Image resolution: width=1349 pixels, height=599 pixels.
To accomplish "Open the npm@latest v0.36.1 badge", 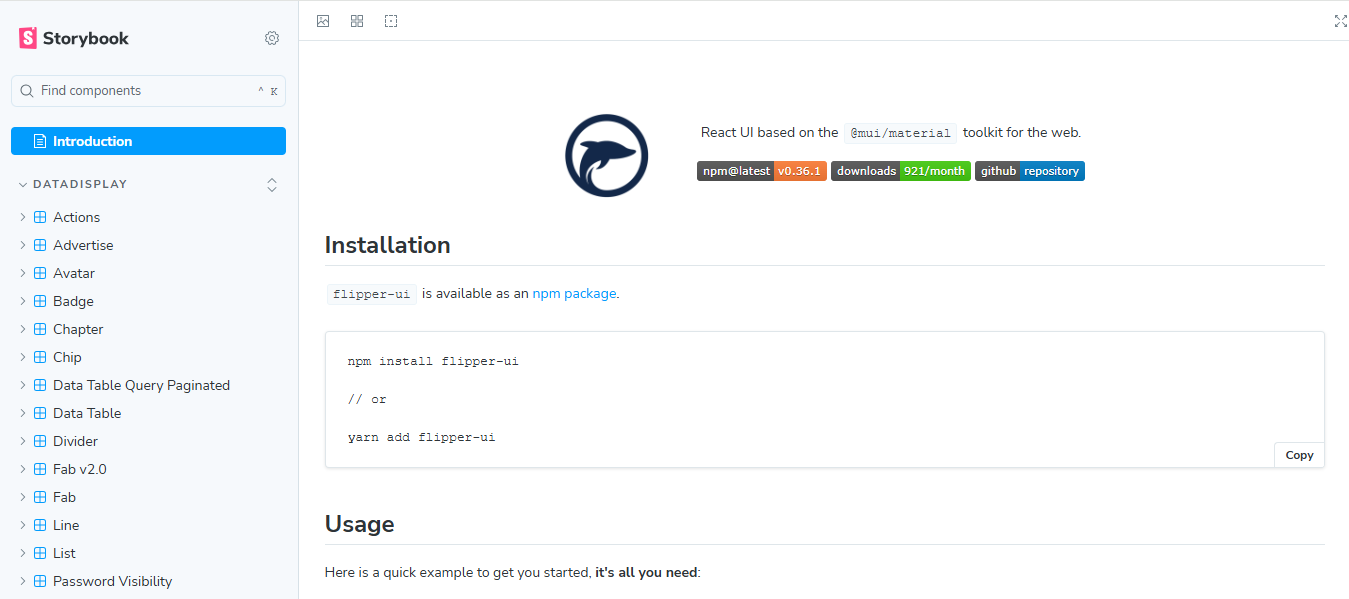I will pyautogui.click(x=762, y=171).
